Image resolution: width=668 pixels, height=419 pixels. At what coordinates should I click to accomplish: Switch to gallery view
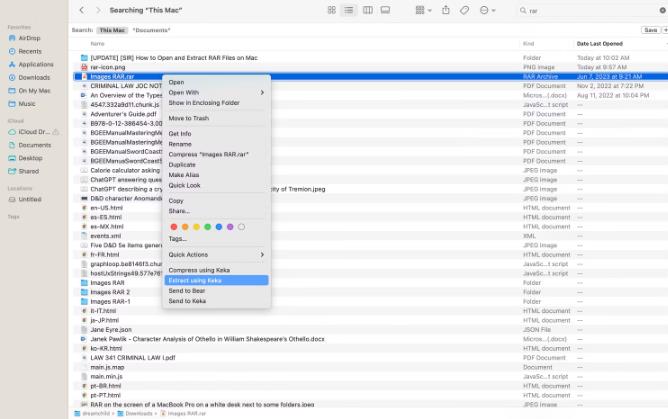click(385, 10)
